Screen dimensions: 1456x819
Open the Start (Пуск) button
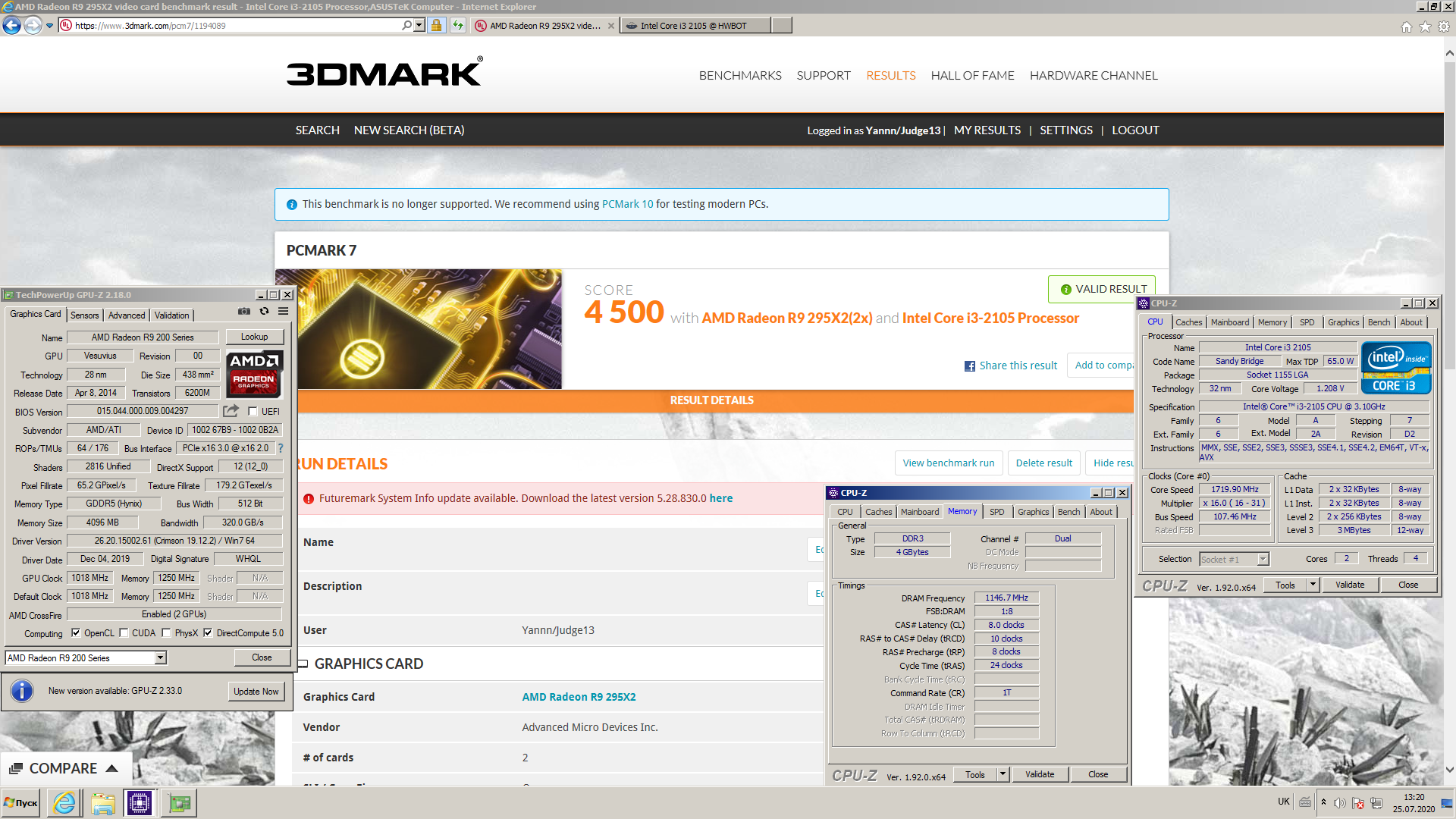[x=21, y=803]
